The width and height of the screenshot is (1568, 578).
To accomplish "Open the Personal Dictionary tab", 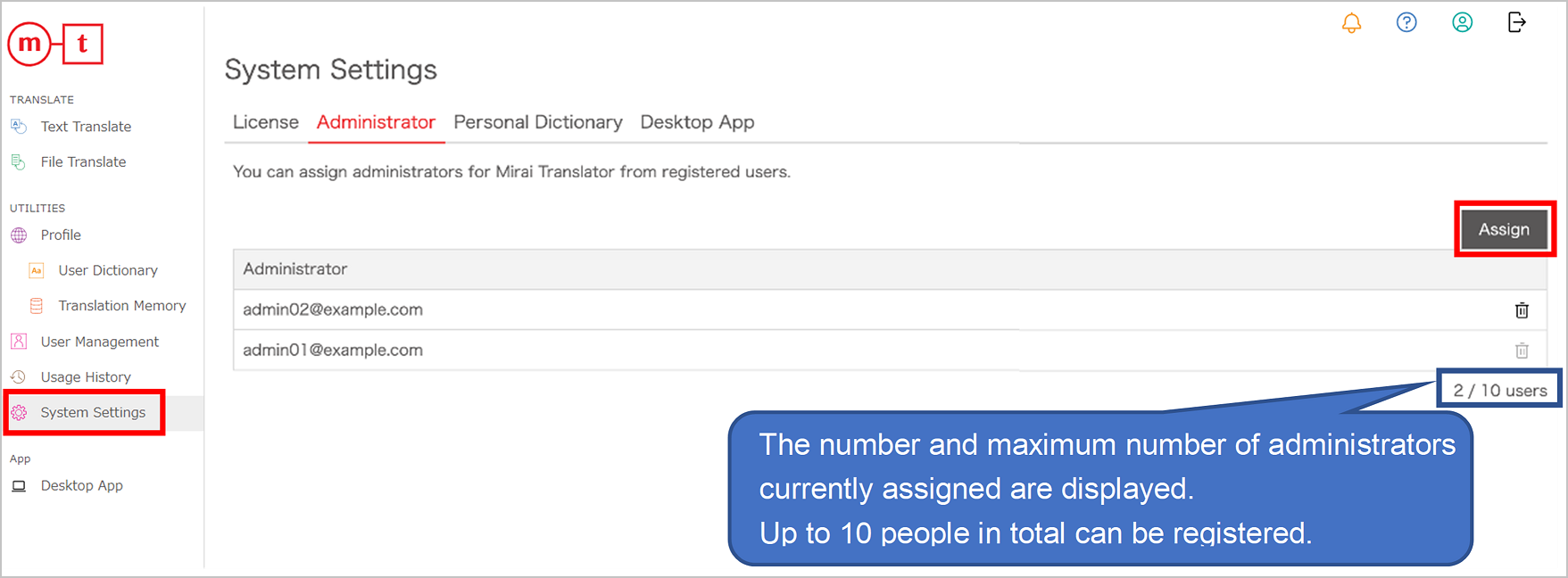I will click(538, 122).
